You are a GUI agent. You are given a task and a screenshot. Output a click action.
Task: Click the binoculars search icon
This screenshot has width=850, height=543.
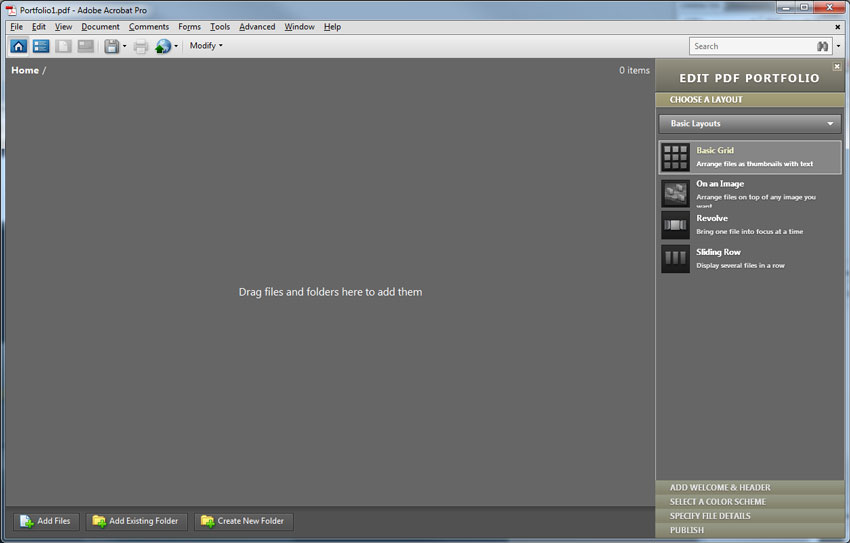[x=823, y=46]
